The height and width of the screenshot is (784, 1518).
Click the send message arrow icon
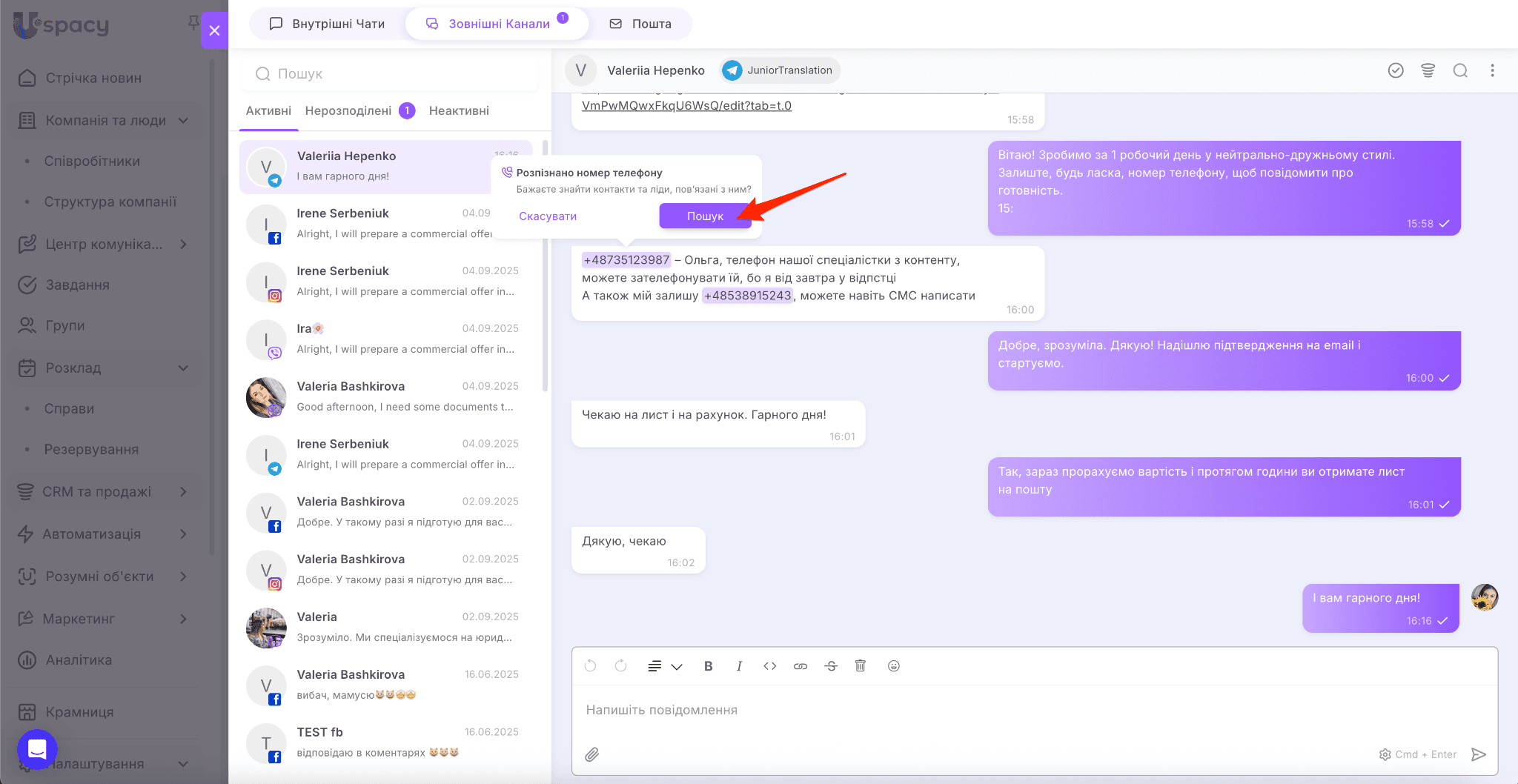tap(1479, 754)
